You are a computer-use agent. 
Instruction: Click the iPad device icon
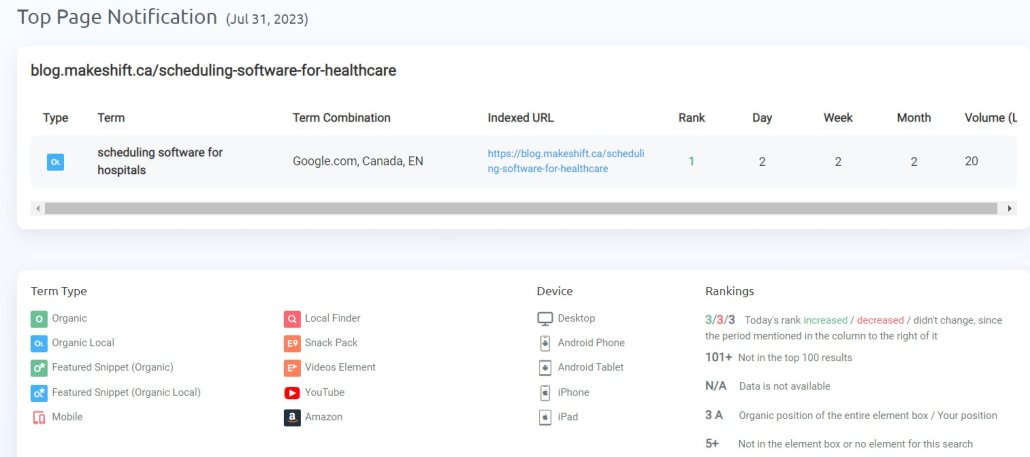click(545, 418)
